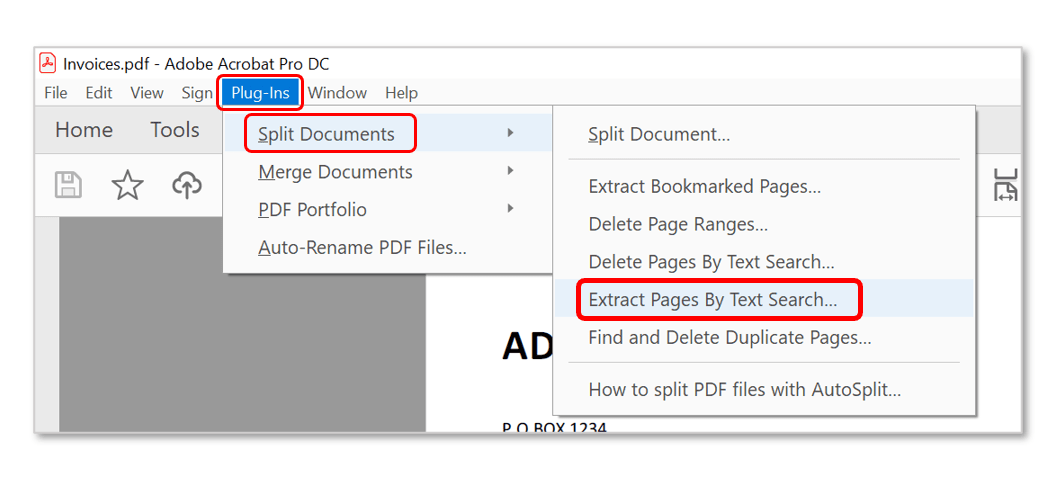Choose Extract Pages By Text Search...
Image resolution: width=1062 pixels, height=484 pixels.
(764, 299)
